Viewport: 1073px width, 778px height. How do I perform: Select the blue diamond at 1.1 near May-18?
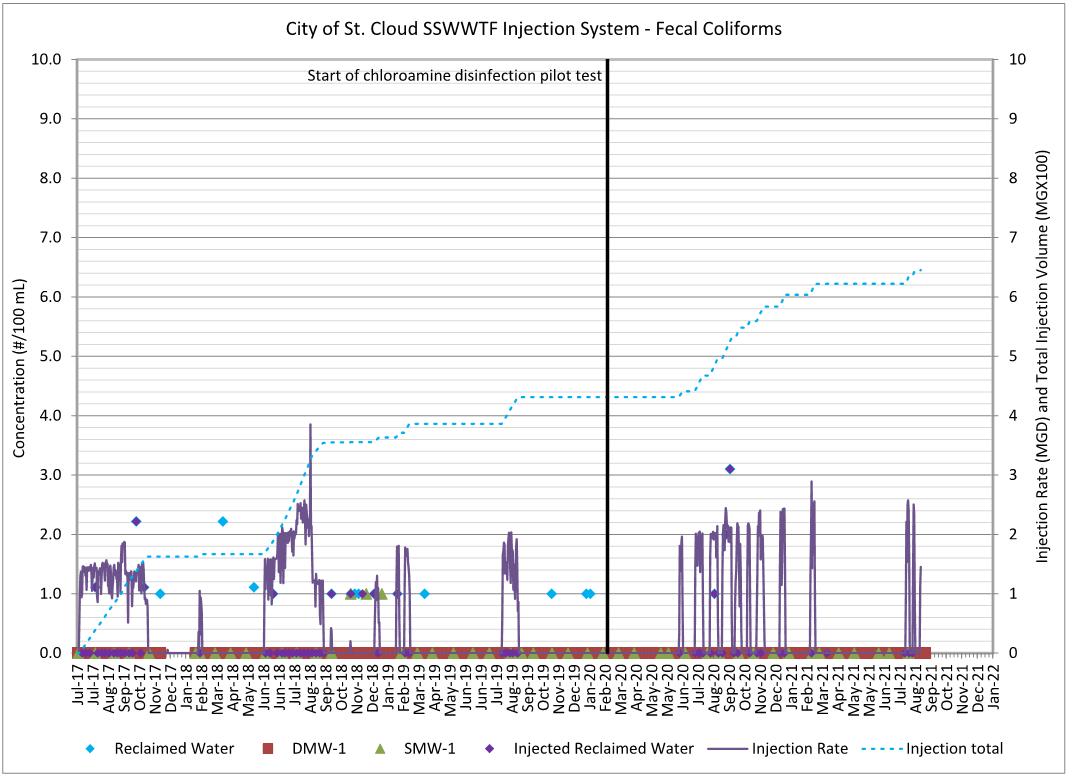[254, 587]
